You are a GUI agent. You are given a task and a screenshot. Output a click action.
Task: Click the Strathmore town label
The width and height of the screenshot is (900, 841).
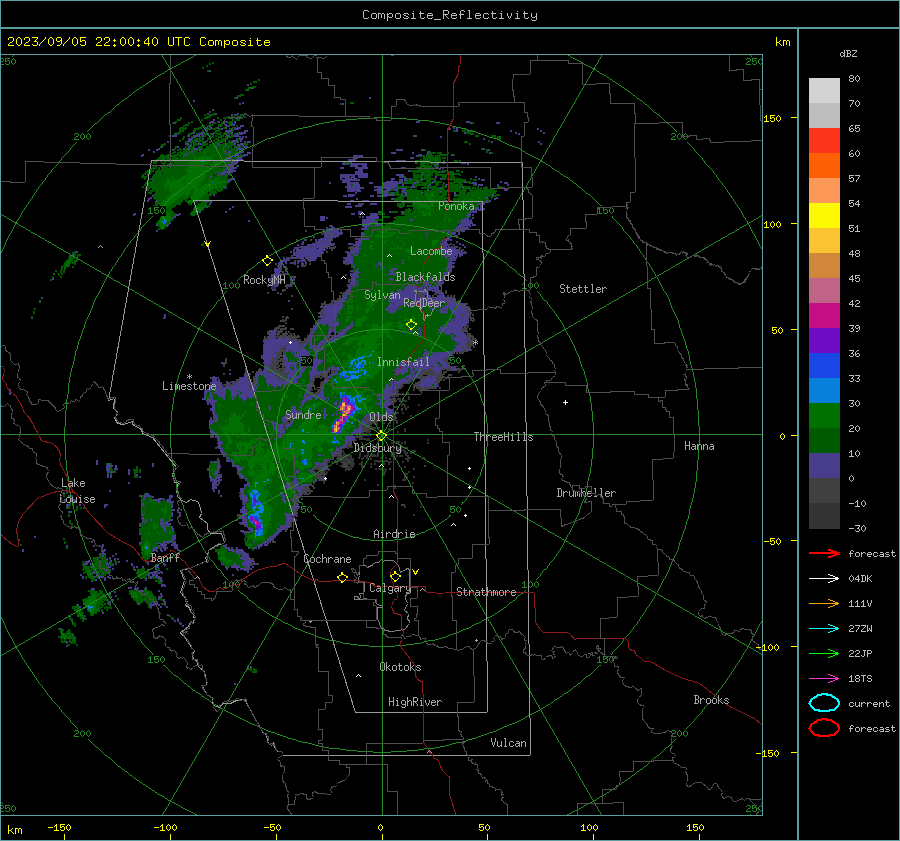486,592
